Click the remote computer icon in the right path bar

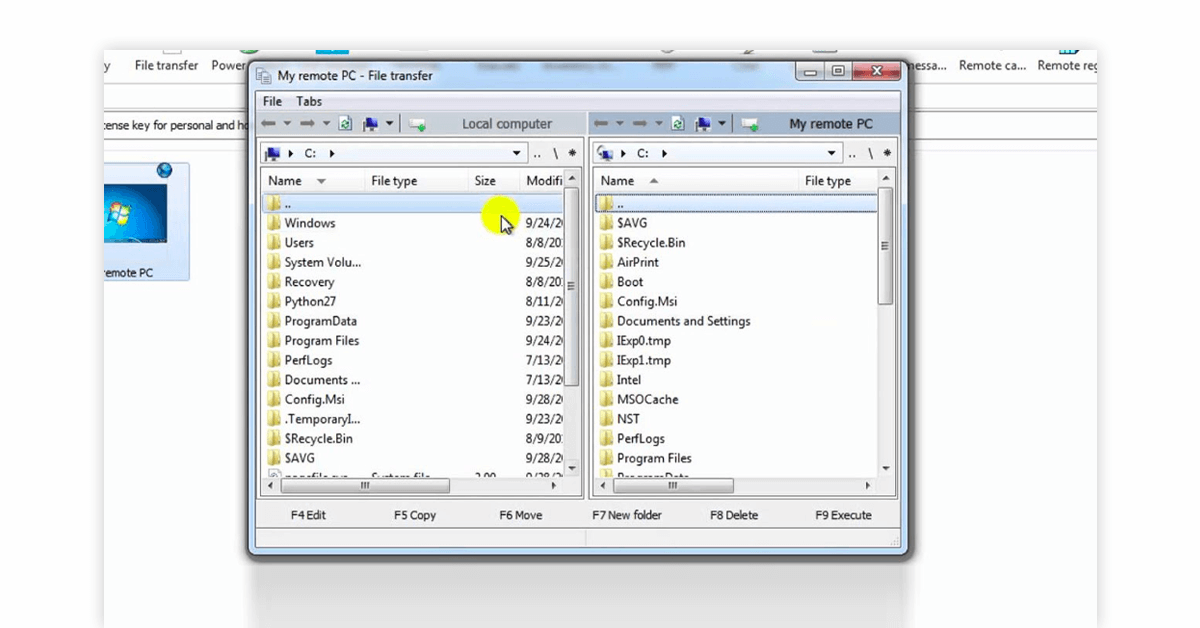(604, 153)
